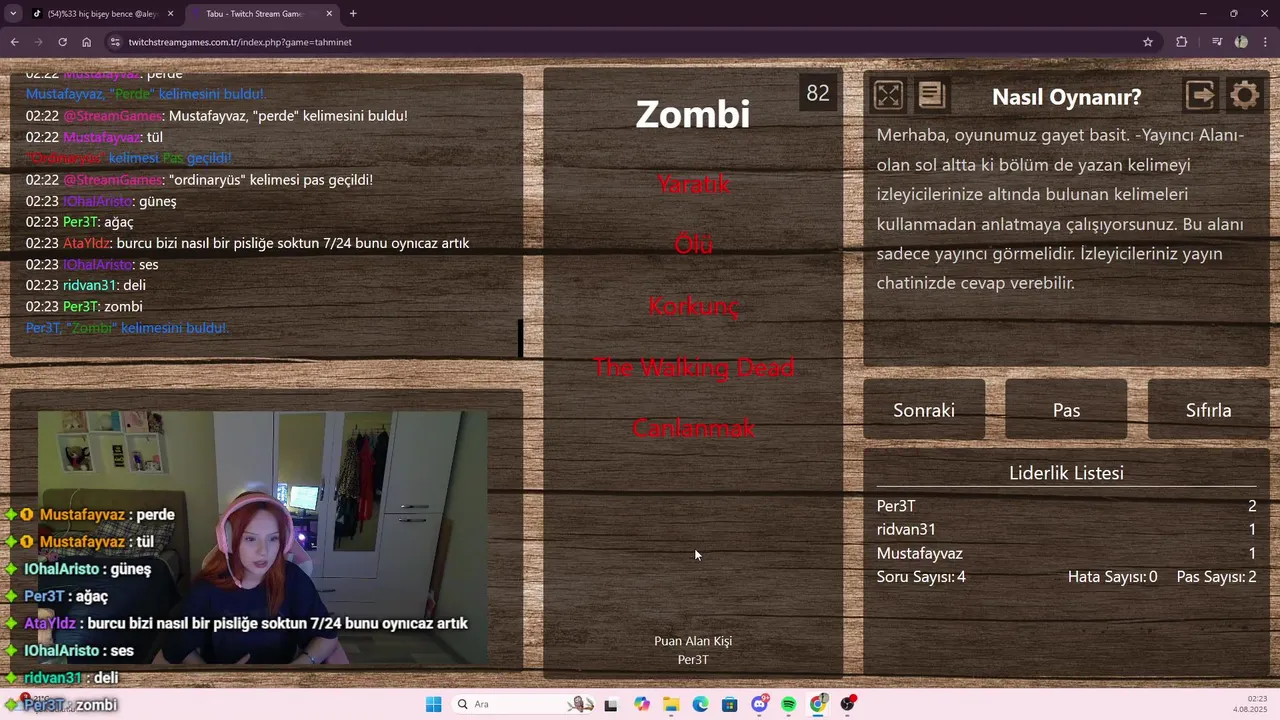
Task: Open Microsoft Edge from the taskbar
Action: point(700,704)
